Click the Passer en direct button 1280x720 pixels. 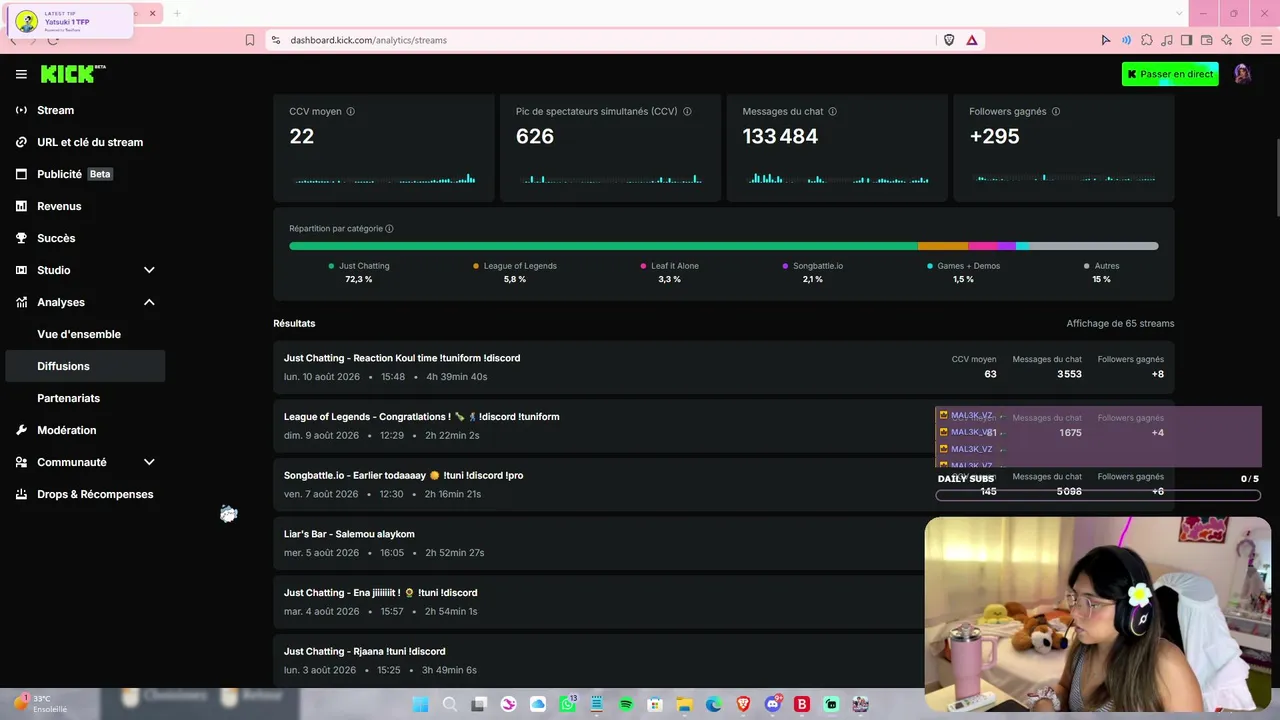1170,74
